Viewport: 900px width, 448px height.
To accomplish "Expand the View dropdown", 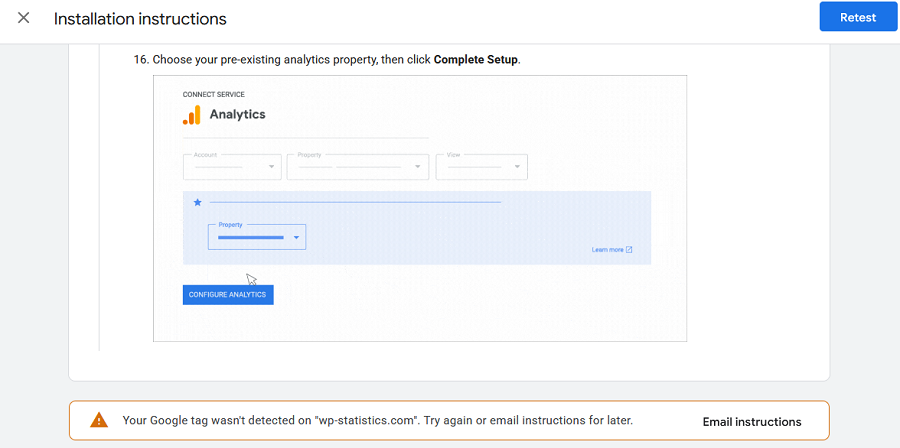I will pos(482,167).
